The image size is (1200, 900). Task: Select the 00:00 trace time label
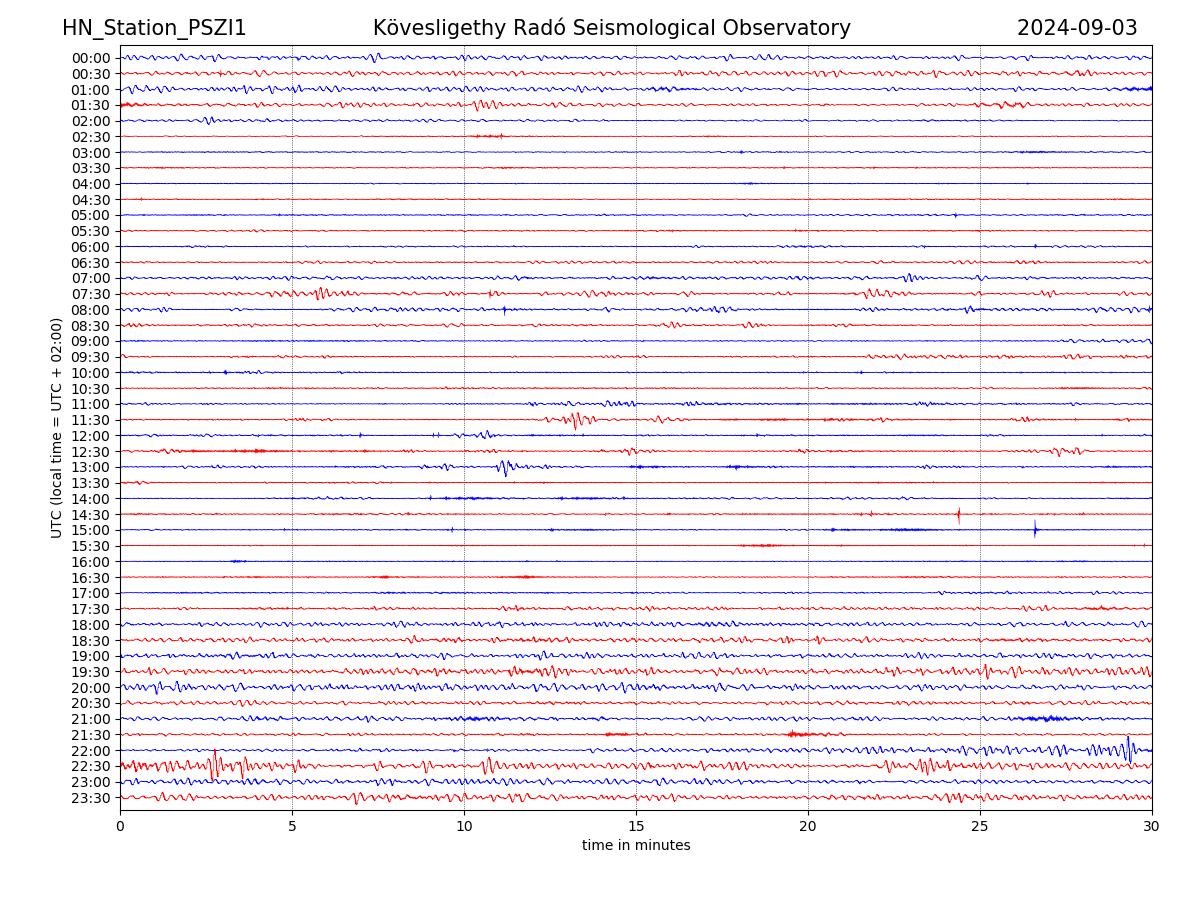click(x=91, y=58)
